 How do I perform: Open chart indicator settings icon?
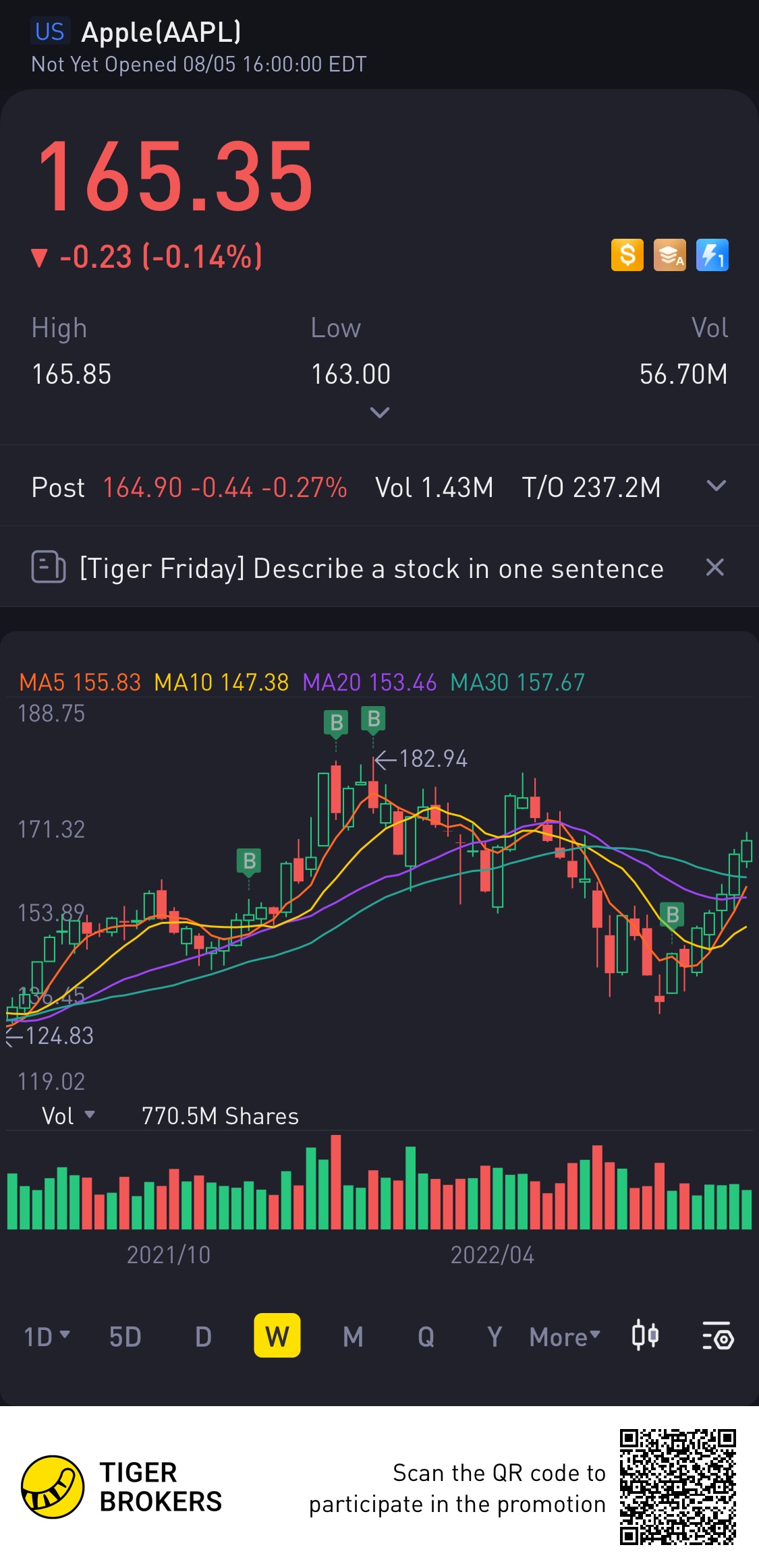[x=718, y=1336]
